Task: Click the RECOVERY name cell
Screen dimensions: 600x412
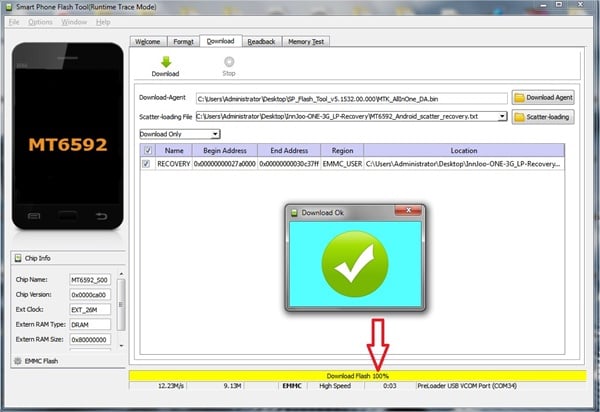Action: (174, 164)
